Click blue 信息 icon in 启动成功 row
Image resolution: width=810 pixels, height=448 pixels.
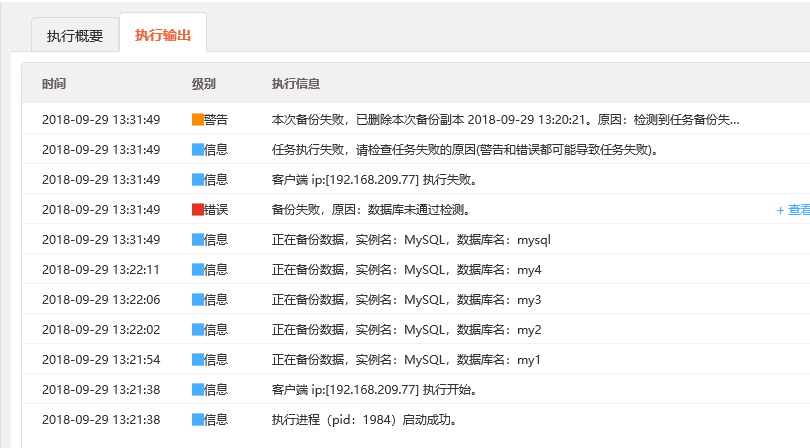tap(197, 420)
